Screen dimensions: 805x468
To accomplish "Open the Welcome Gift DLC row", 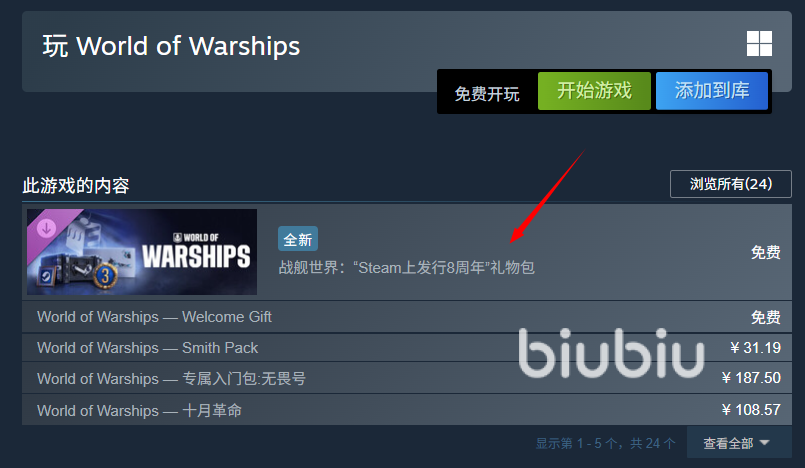I will 407,317.
